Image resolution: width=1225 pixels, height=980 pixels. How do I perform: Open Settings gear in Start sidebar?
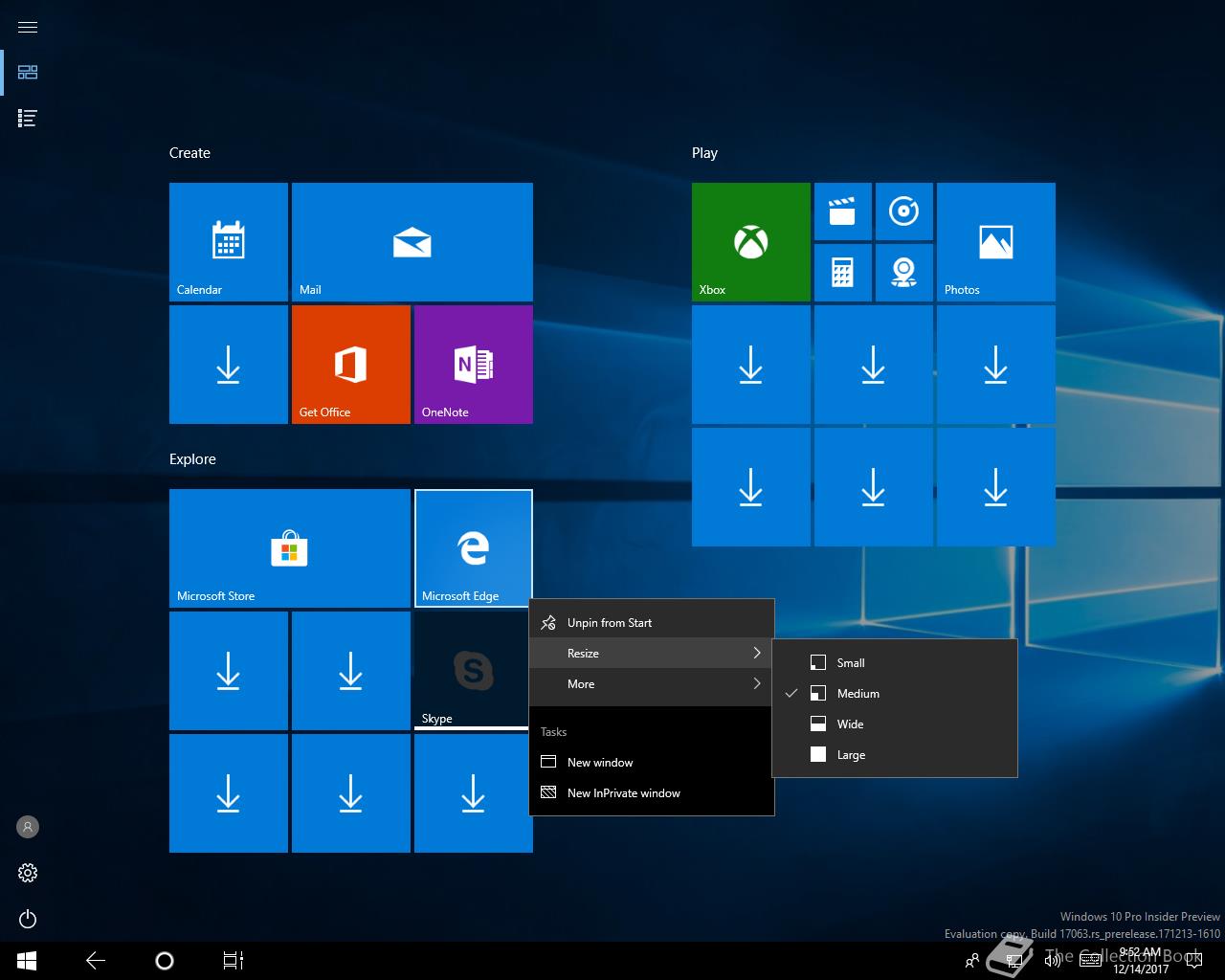pos(28,873)
